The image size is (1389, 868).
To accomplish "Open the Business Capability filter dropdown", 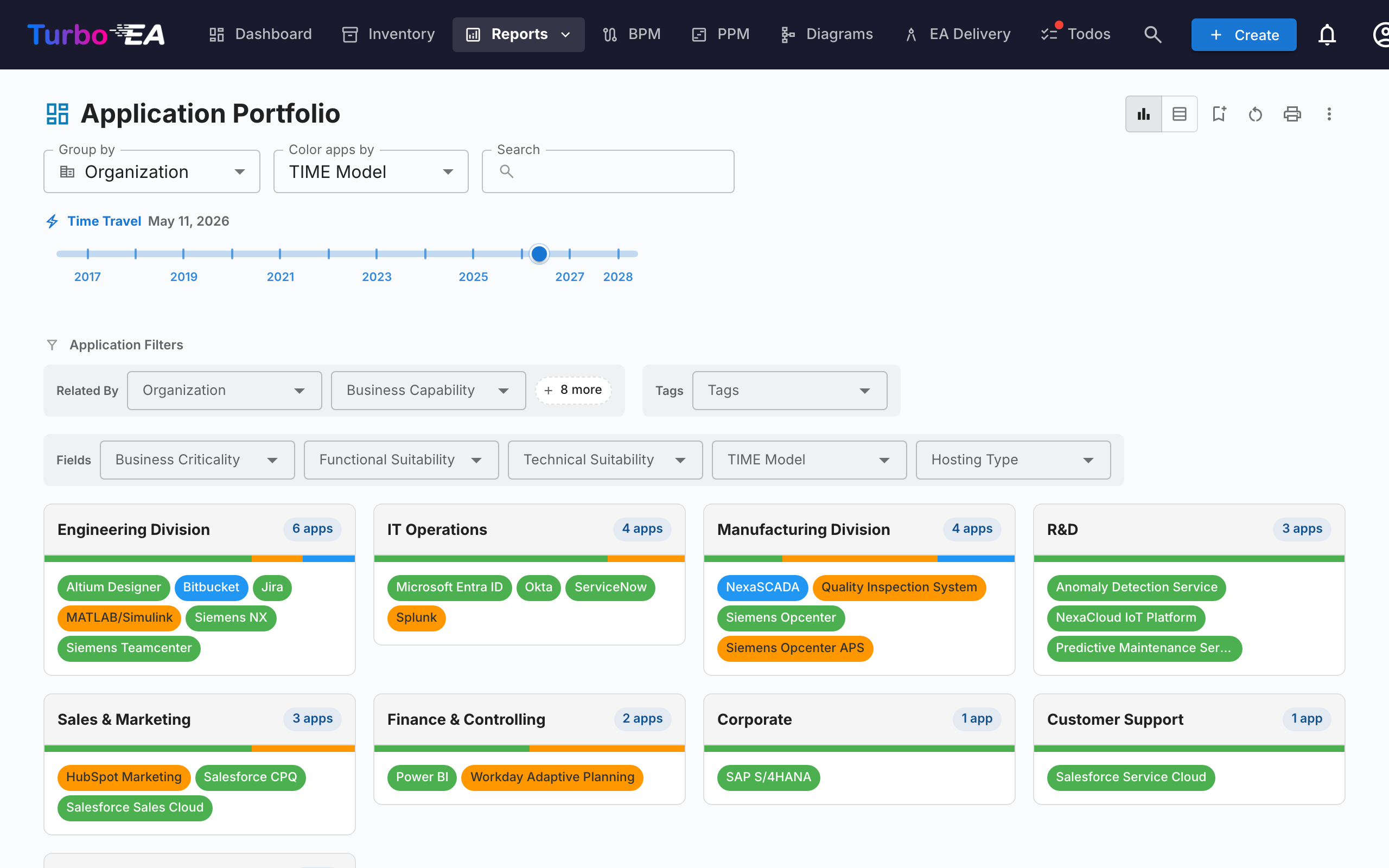I will tap(428, 391).
